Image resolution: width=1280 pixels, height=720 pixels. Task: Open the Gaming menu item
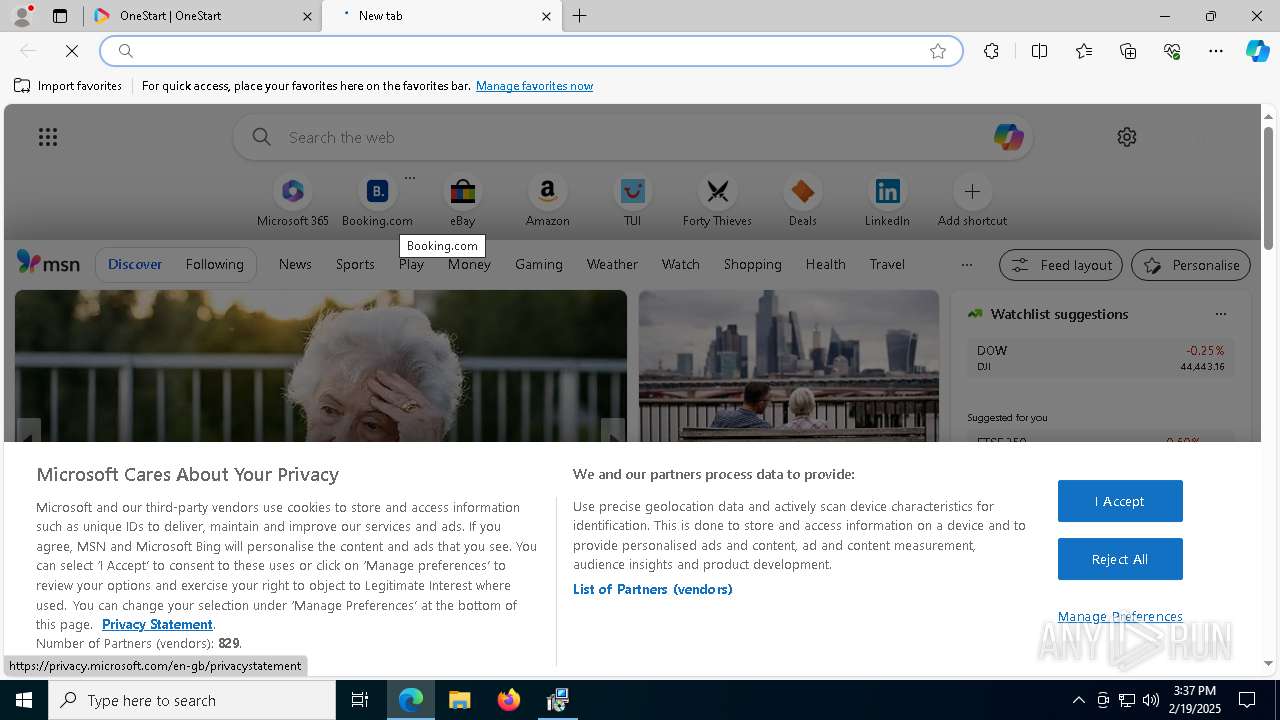[x=539, y=264]
